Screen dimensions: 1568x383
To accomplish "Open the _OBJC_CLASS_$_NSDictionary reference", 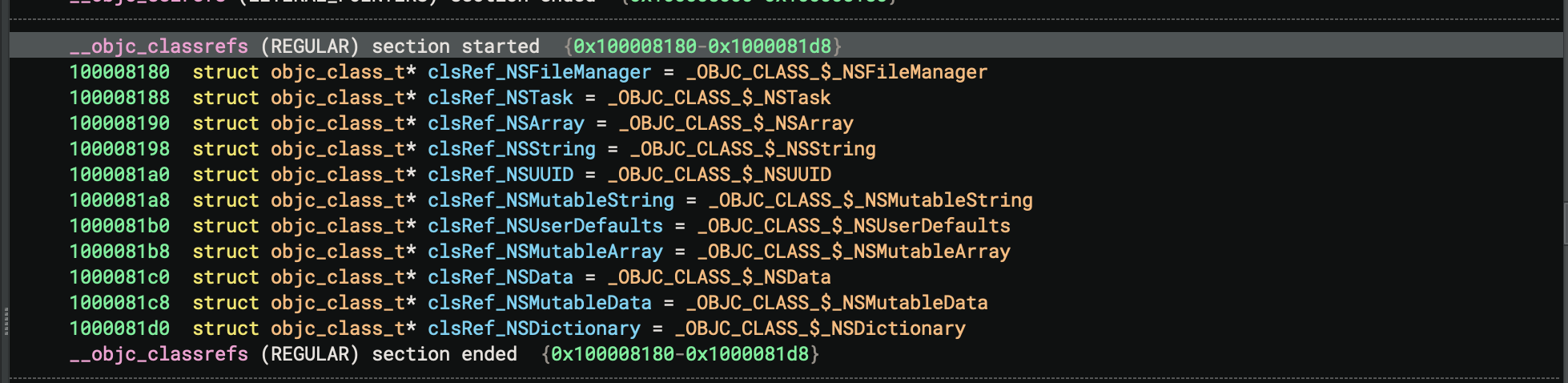I will (x=820, y=329).
